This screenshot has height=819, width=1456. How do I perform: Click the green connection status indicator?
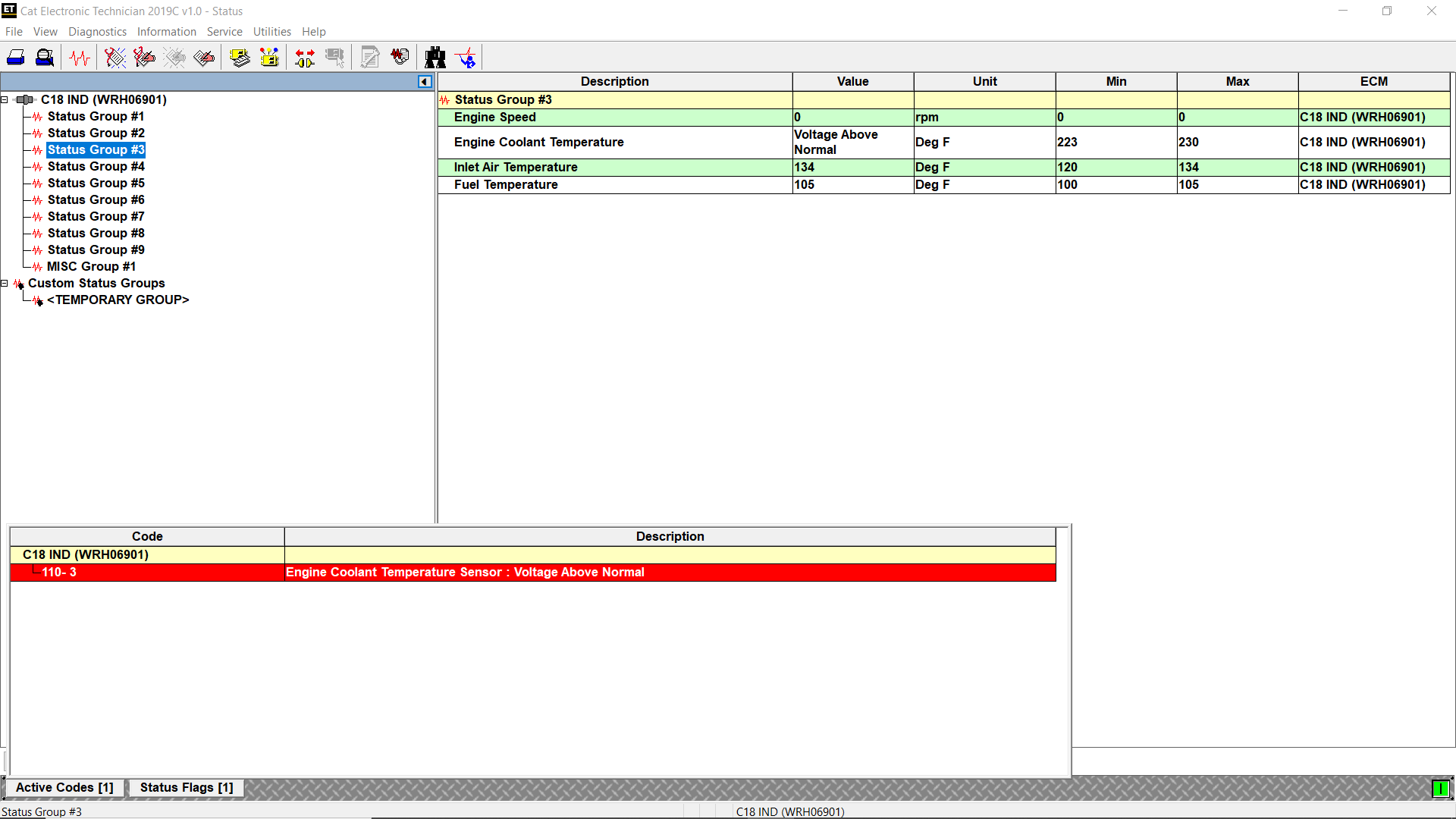[x=1439, y=789]
